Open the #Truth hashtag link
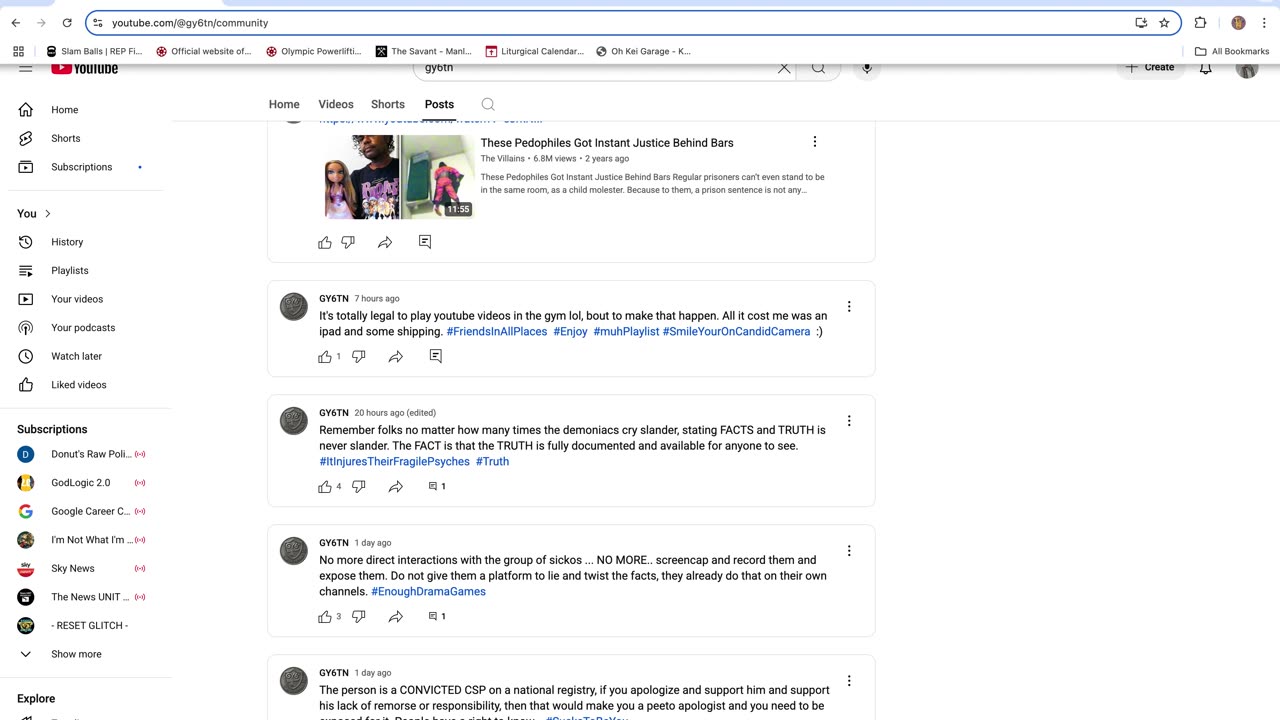The width and height of the screenshot is (1280, 720). pos(492,461)
